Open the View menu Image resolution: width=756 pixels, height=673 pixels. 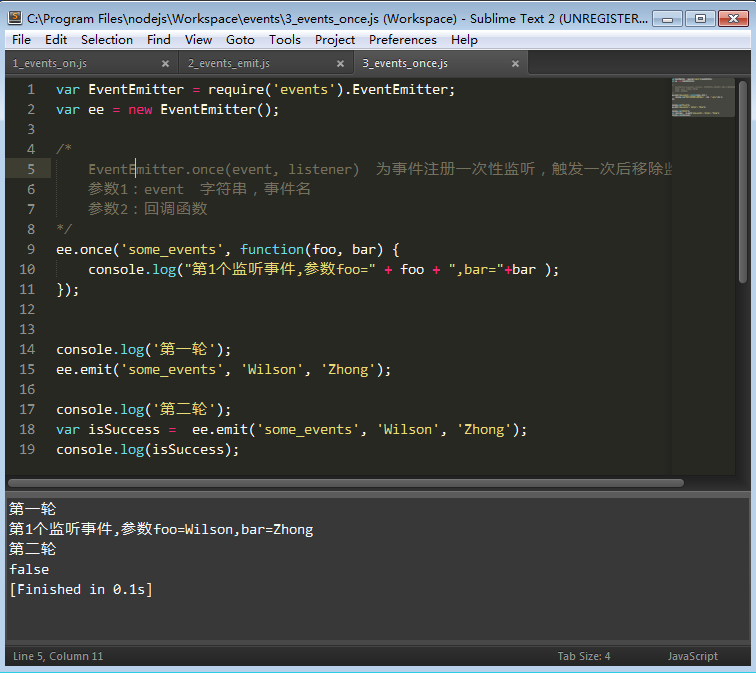tap(198, 40)
